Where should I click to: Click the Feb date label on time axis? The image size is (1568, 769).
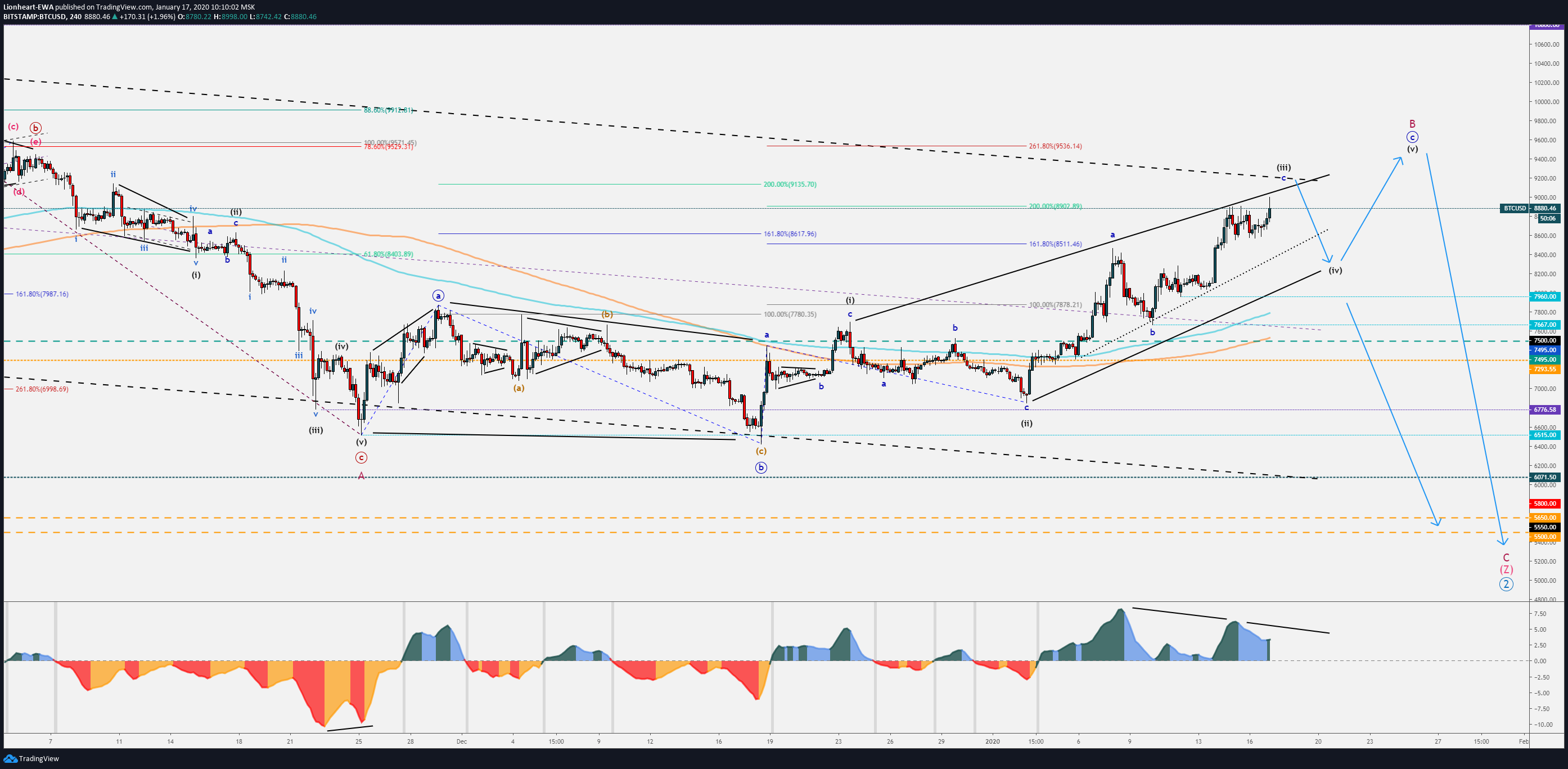point(1524,741)
